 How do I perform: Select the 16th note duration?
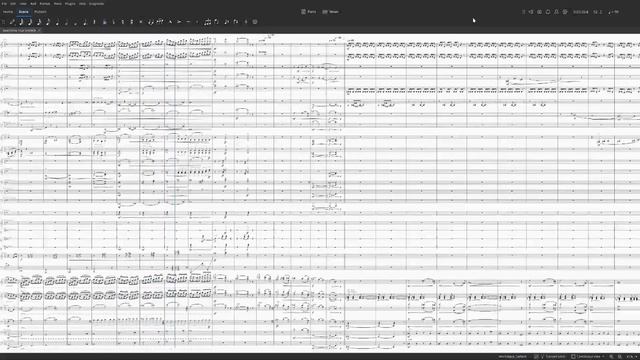coord(39,22)
